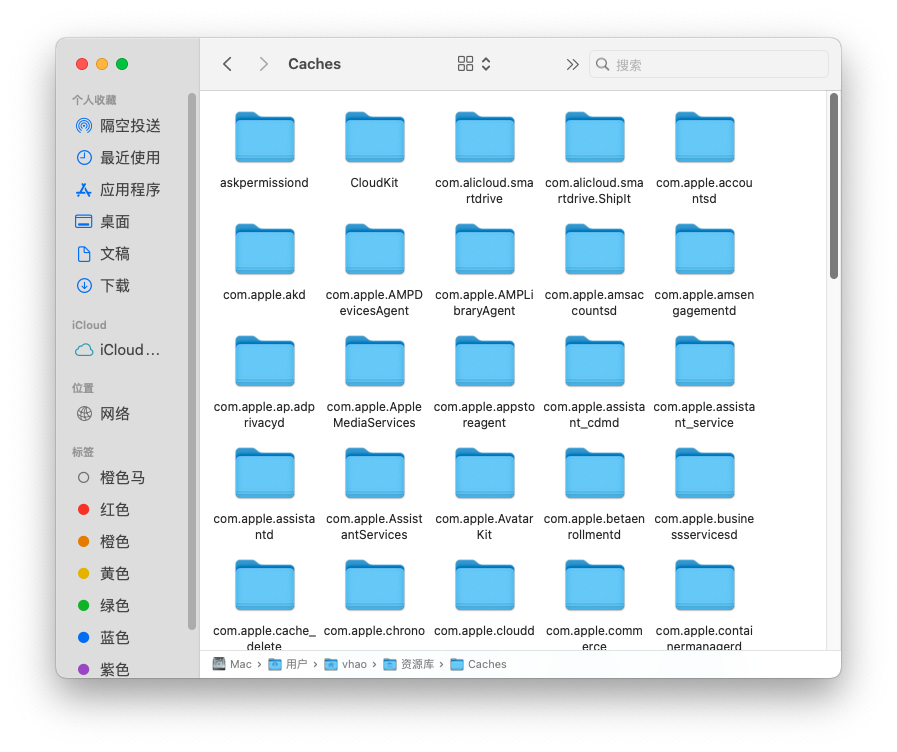
Task: Open the view grouping dropdown in the toolbar
Action: (x=470, y=63)
